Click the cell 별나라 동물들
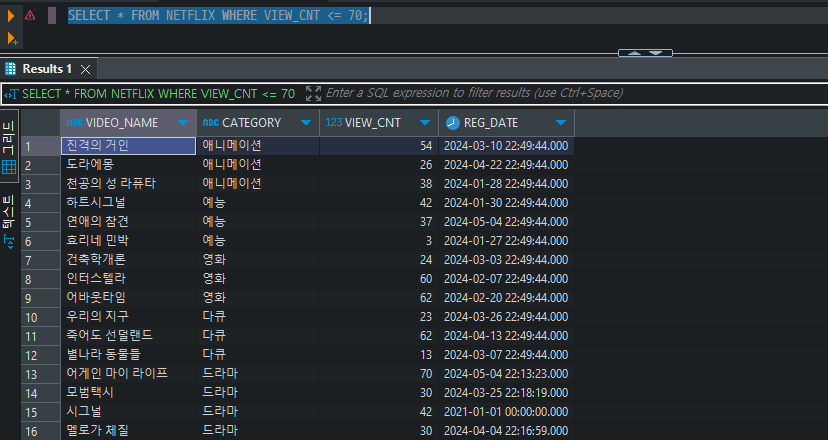The height and width of the screenshot is (440, 828). coord(129,355)
